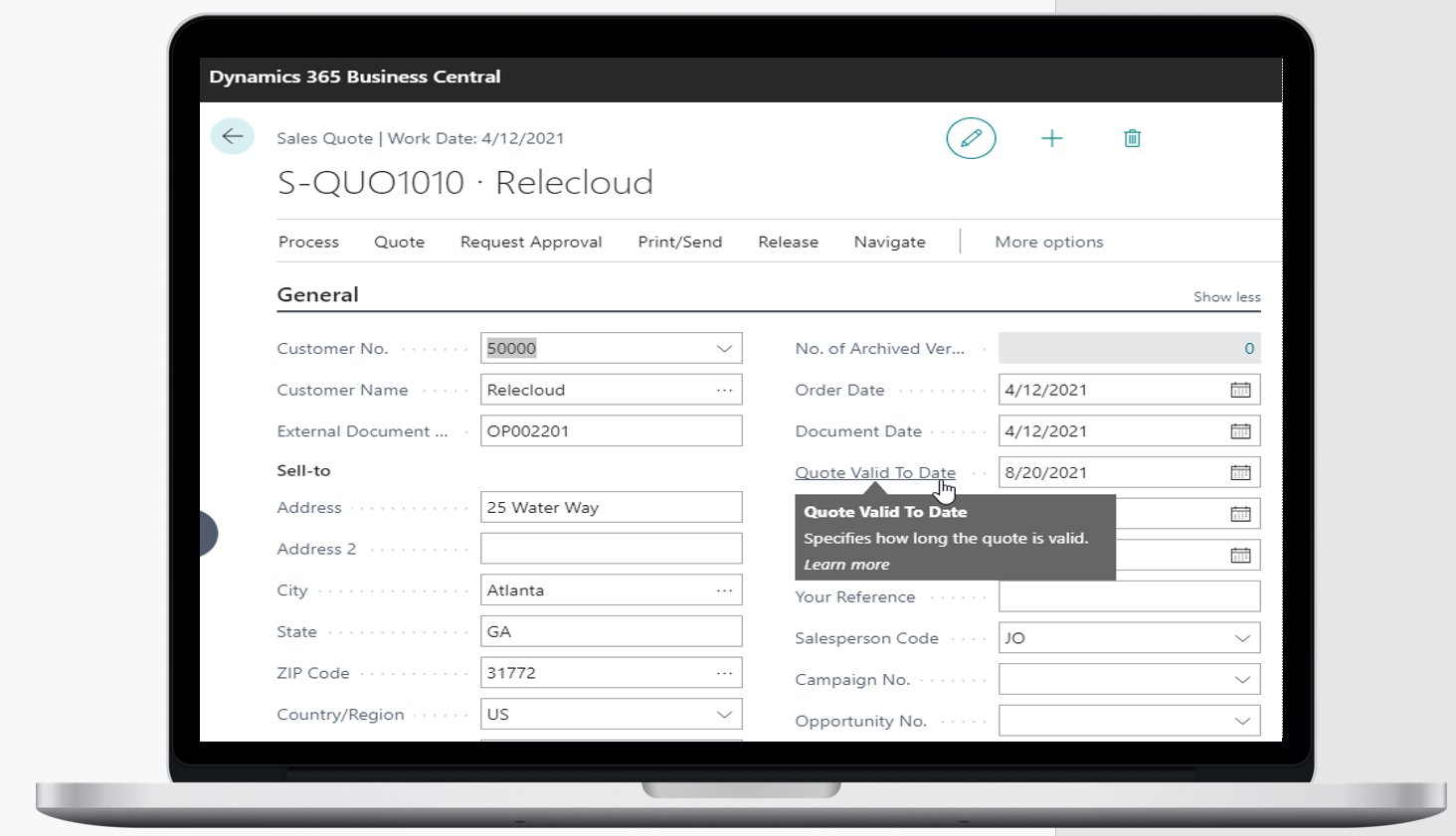Open the Release menu
The width and height of the screenshot is (1456, 836).
(x=788, y=242)
